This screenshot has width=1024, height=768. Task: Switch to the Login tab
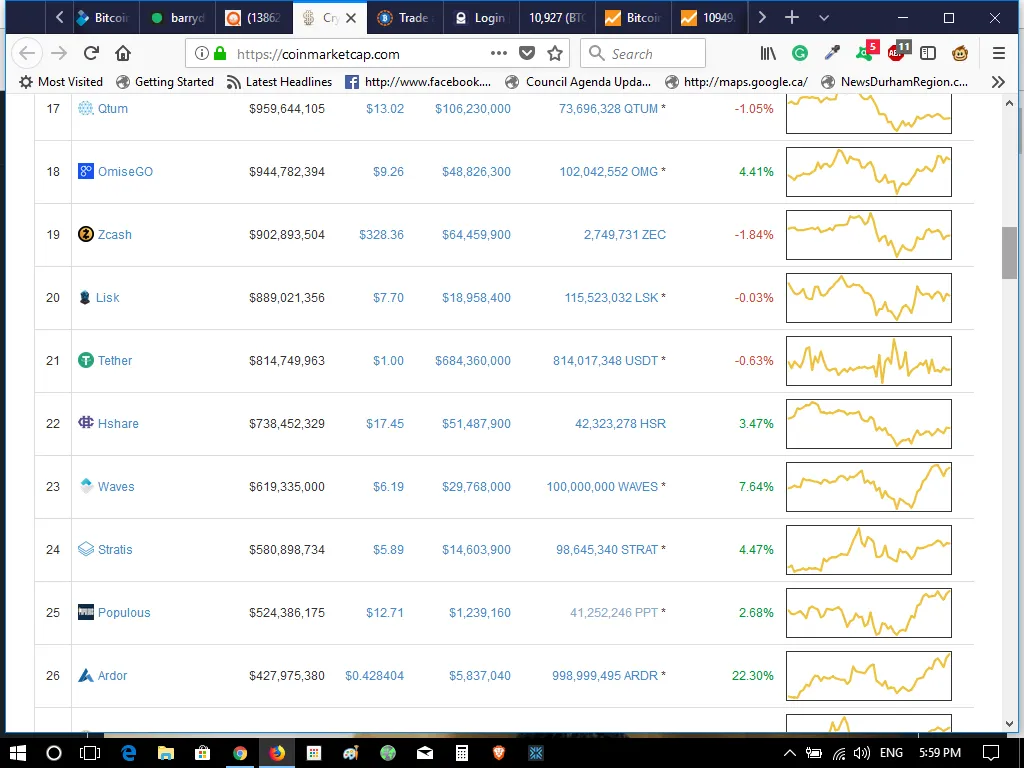click(x=481, y=18)
